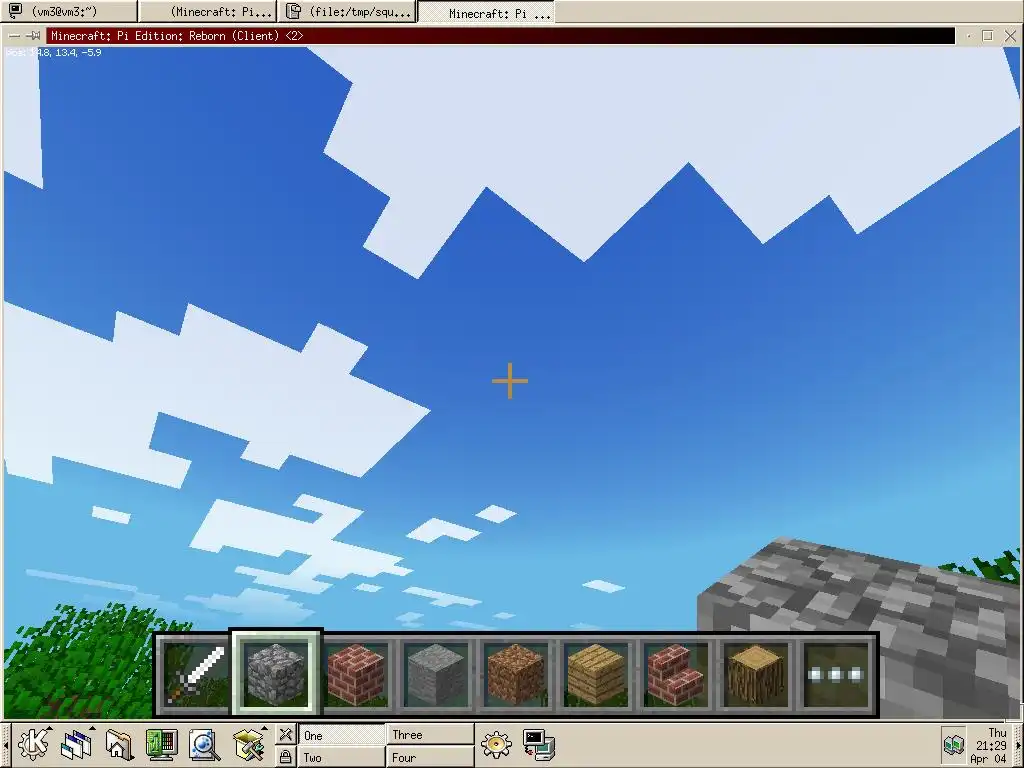Open the window list taskbar icon
Image resolution: width=1024 pixels, height=768 pixels.
pyautogui.click(x=77, y=744)
